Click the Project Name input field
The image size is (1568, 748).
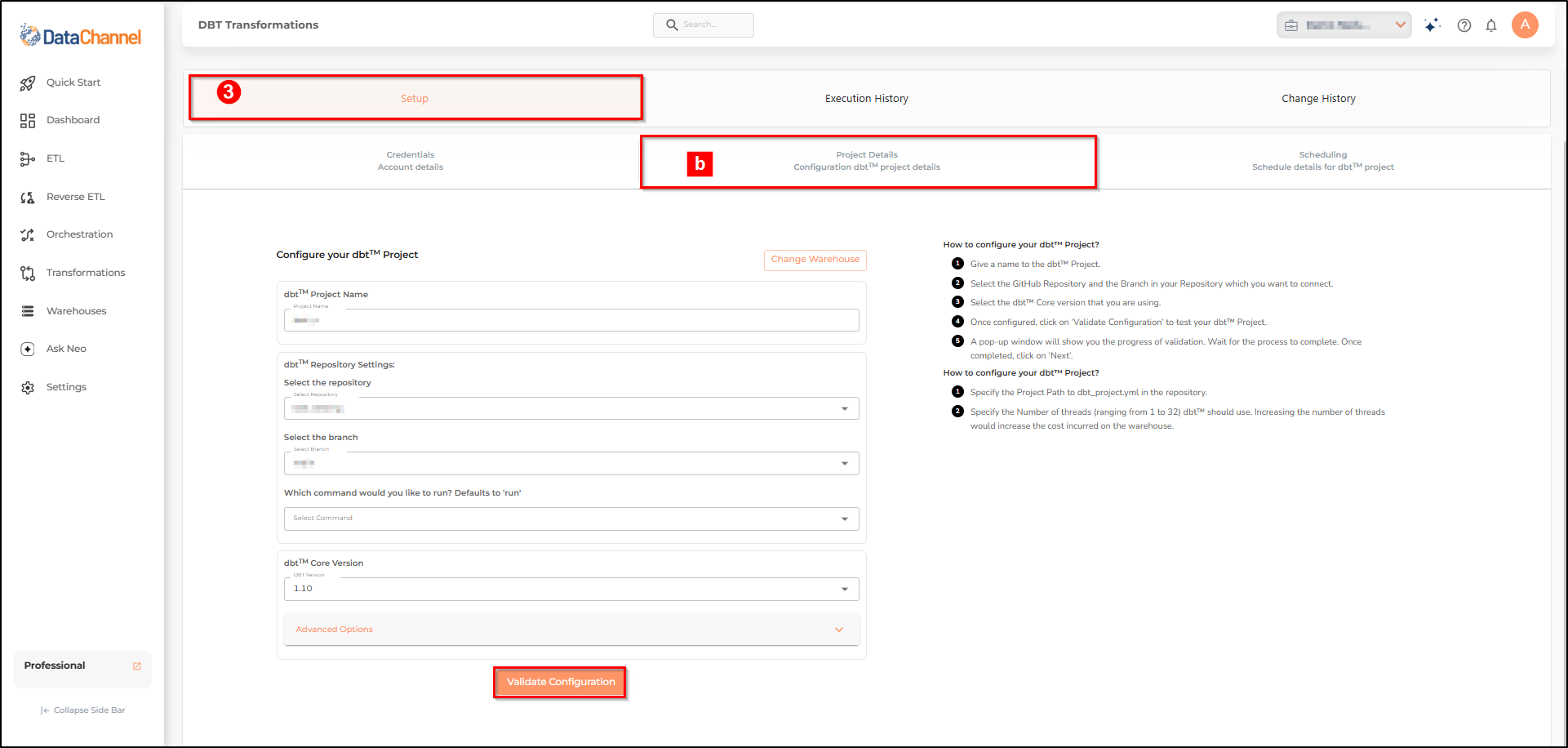(571, 320)
